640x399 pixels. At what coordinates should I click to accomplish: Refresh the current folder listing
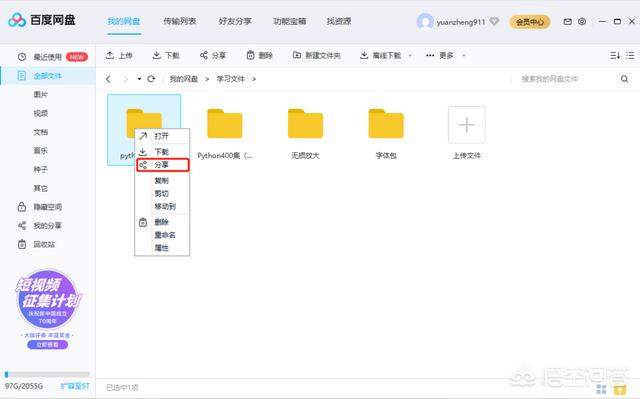coord(151,79)
